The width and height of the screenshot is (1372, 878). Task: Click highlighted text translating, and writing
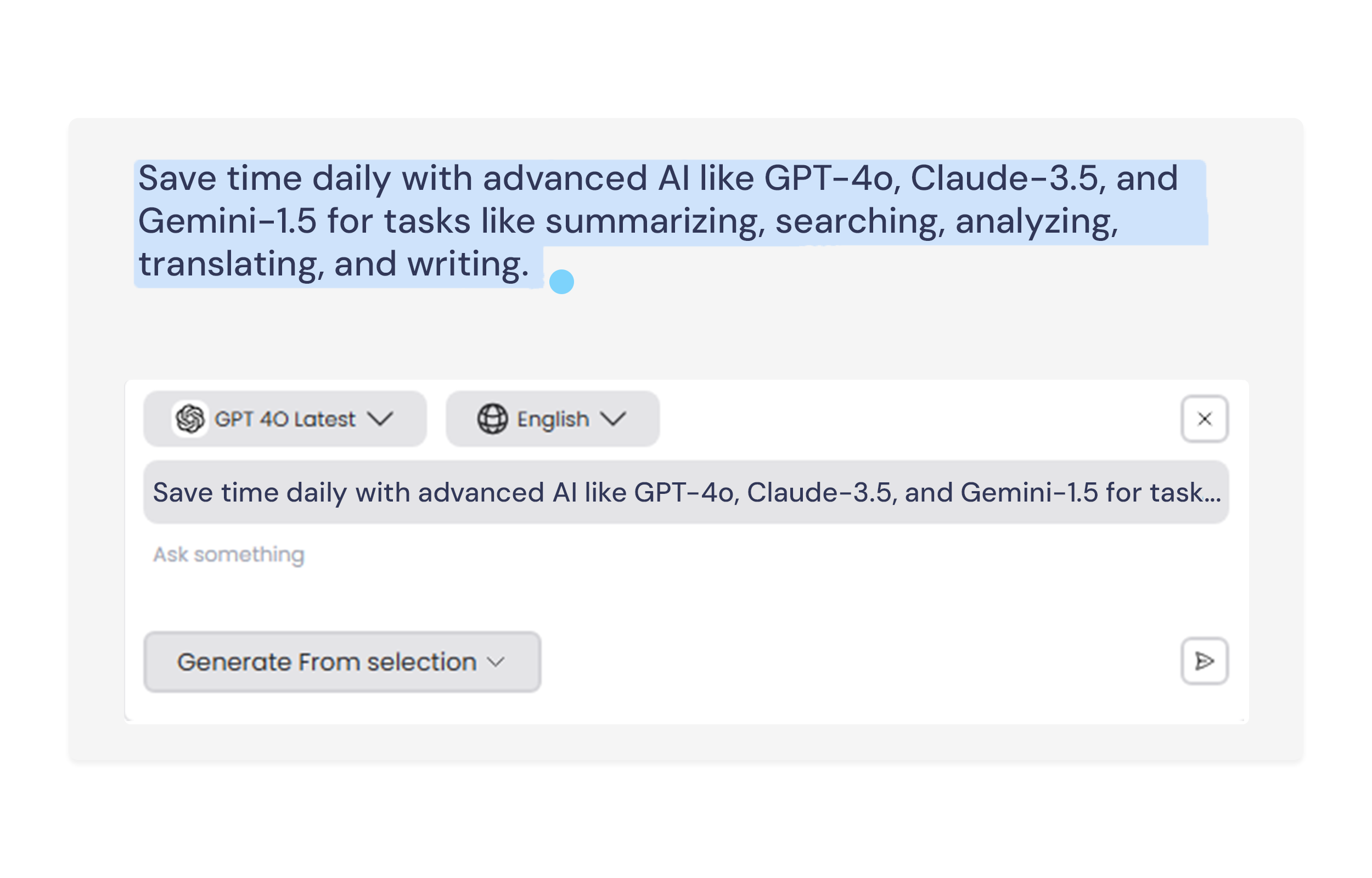[334, 264]
